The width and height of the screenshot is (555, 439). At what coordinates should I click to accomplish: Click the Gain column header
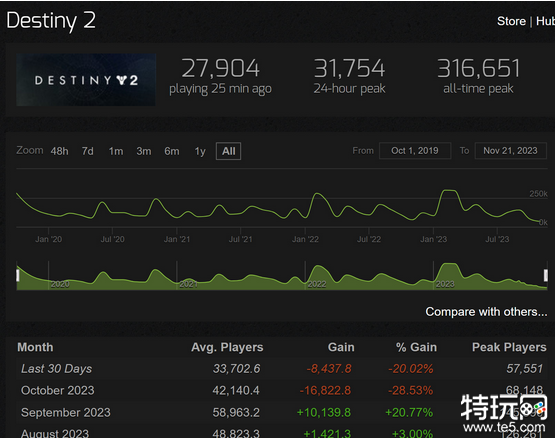click(x=341, y=347)
